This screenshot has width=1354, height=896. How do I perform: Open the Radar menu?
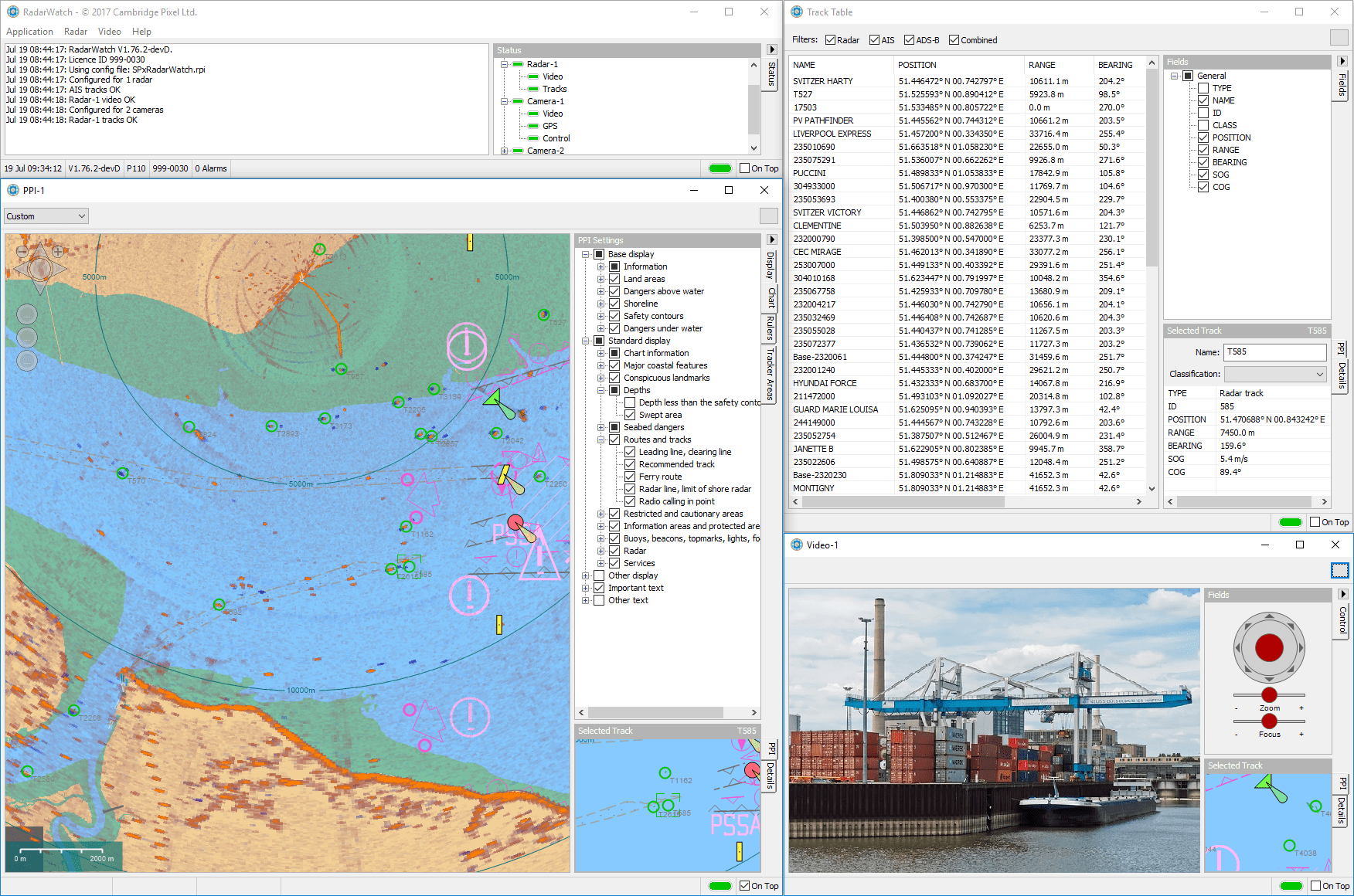click(x=75, y=32)
